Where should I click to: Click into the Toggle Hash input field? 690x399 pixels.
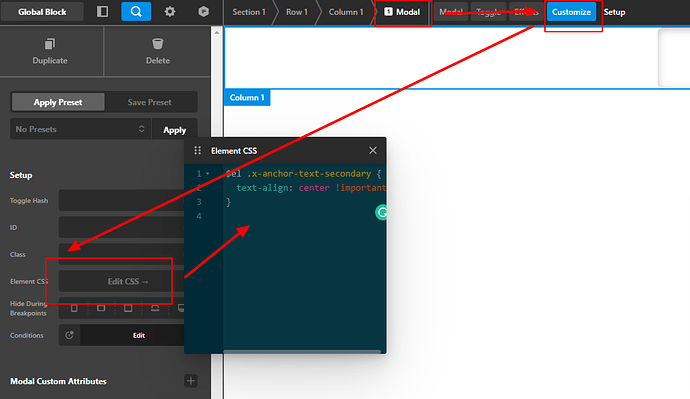pos(121,200)
